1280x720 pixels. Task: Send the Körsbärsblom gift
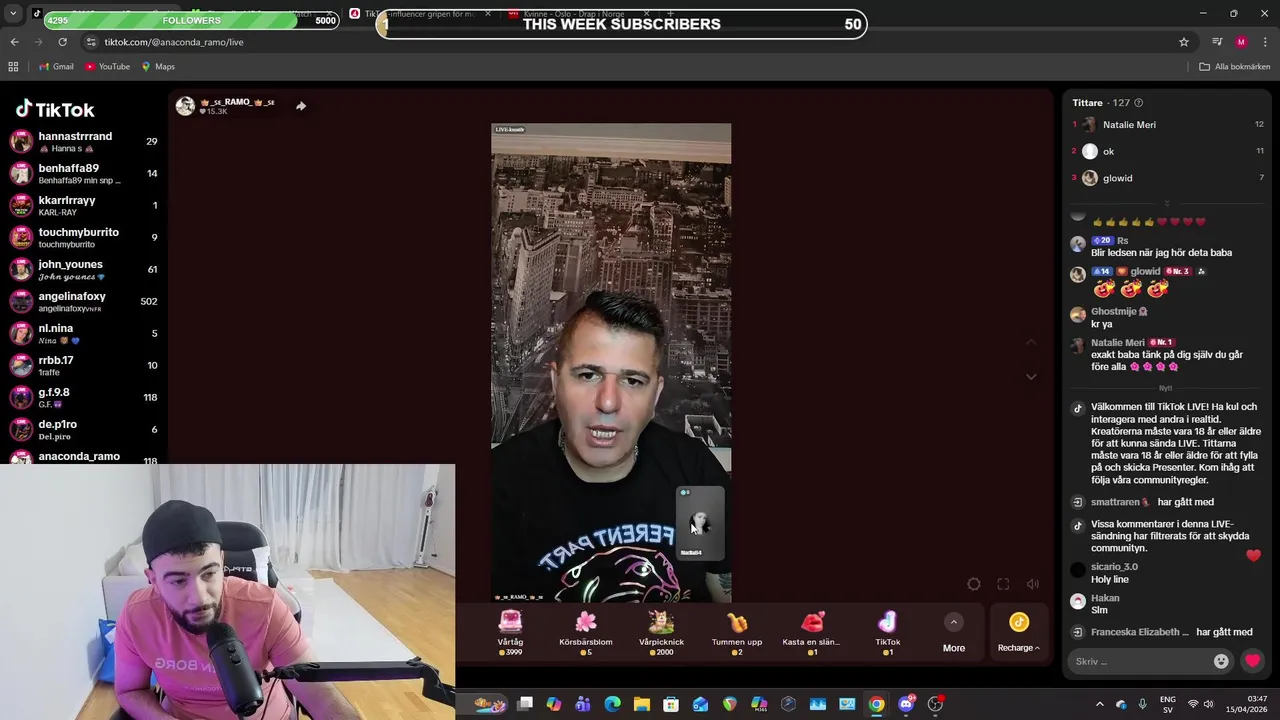586,632
